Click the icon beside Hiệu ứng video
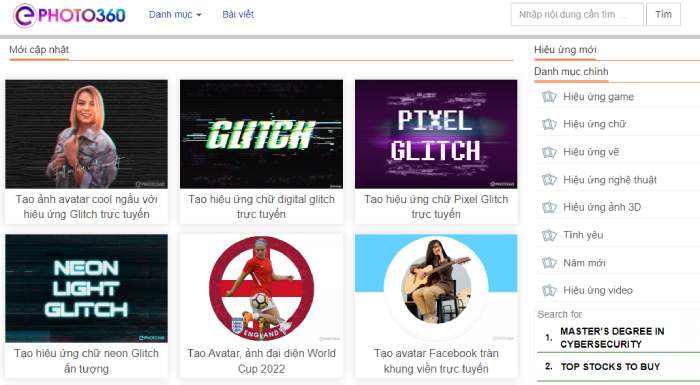 [549, 290]
